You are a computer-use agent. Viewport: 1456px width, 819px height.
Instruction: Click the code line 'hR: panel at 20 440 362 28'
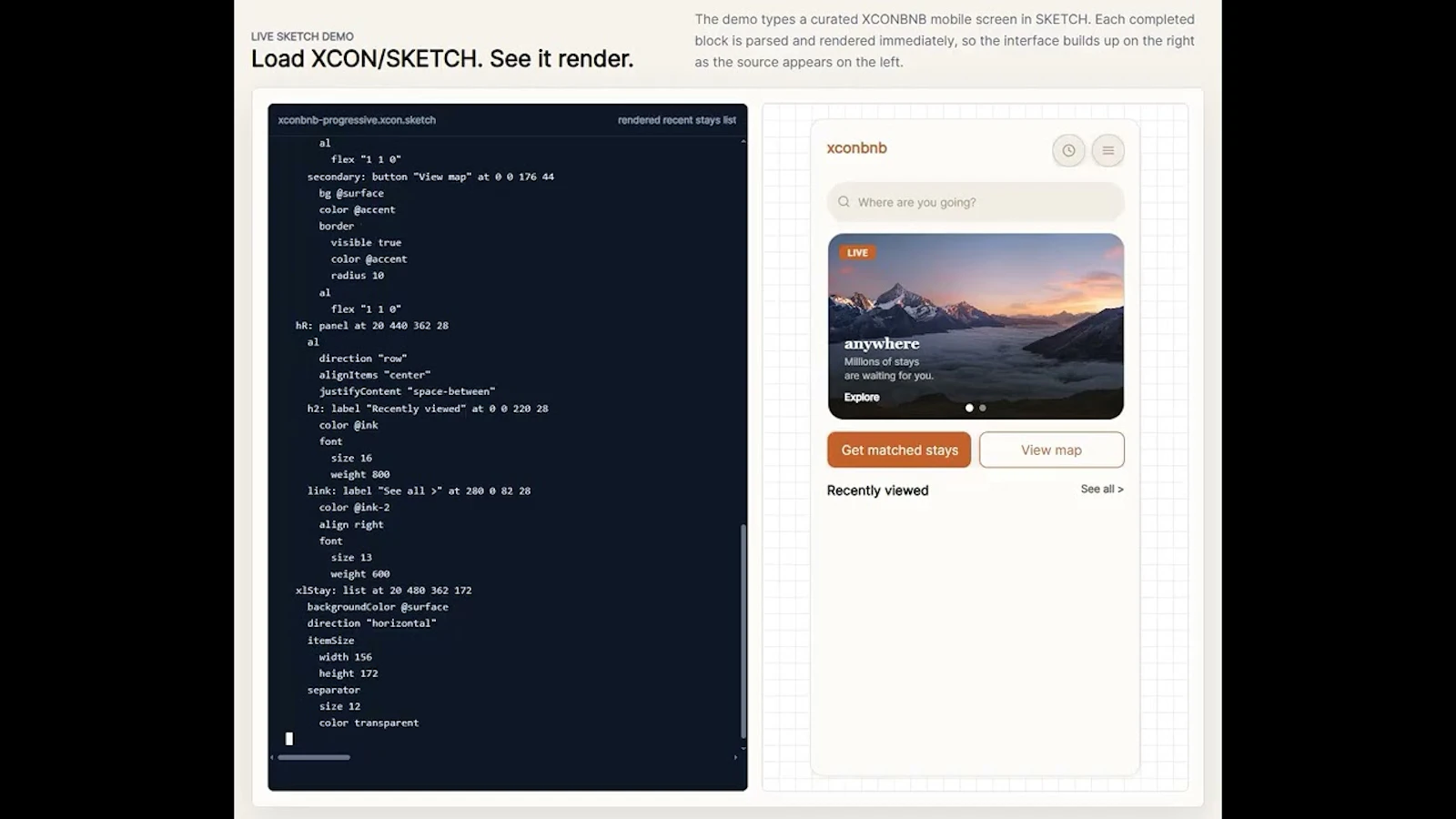tap(371, 325)
